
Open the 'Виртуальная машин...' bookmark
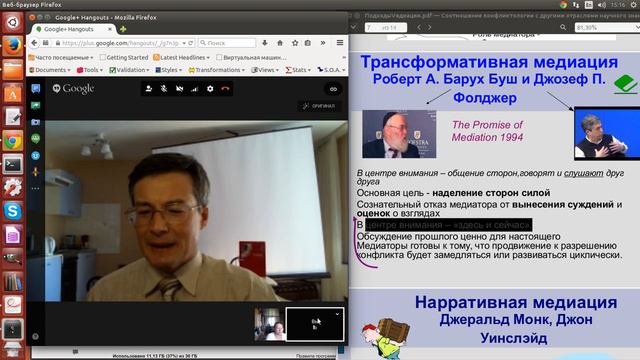(x=251, y=58)
